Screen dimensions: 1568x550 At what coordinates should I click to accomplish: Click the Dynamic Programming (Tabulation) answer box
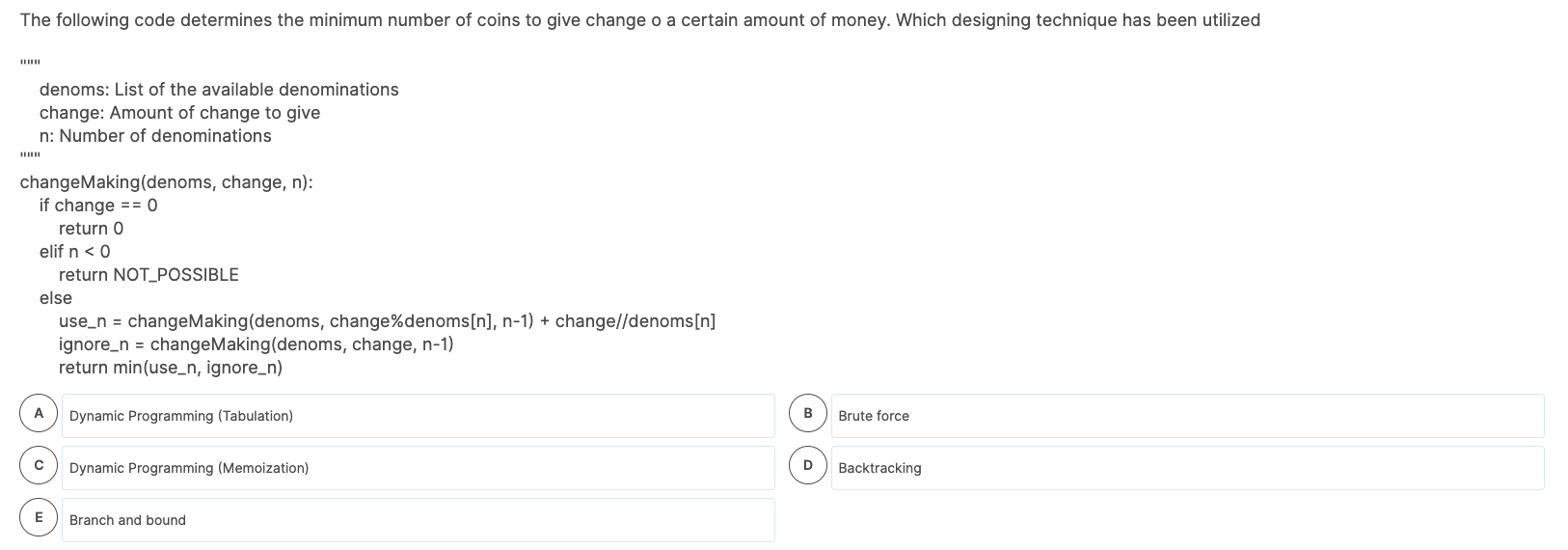tap(419, 416)
